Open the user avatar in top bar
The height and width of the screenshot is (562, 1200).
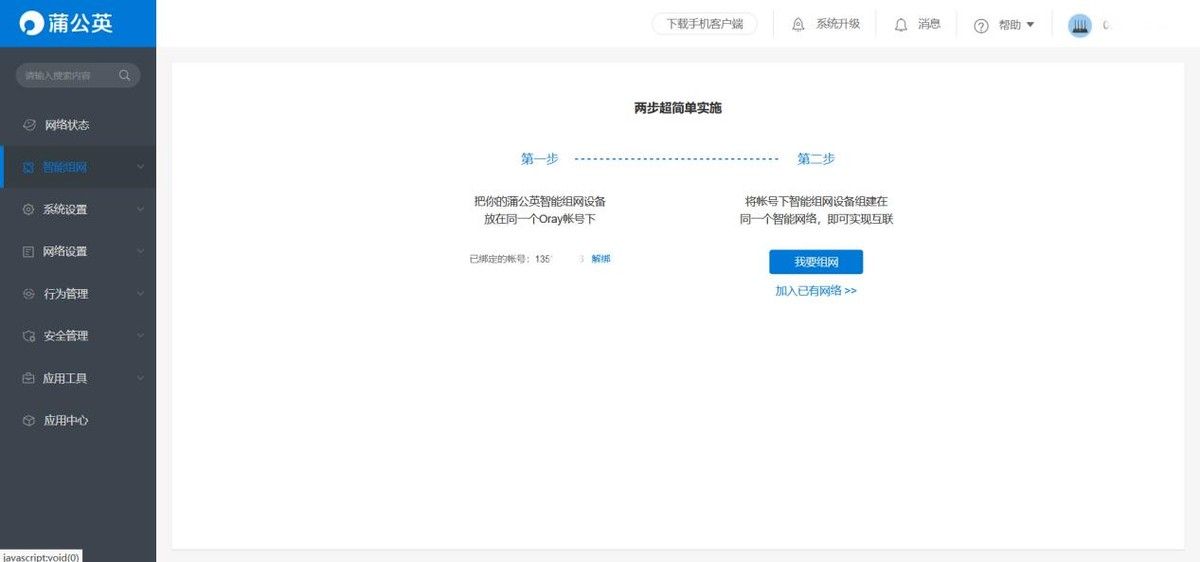1079,25
